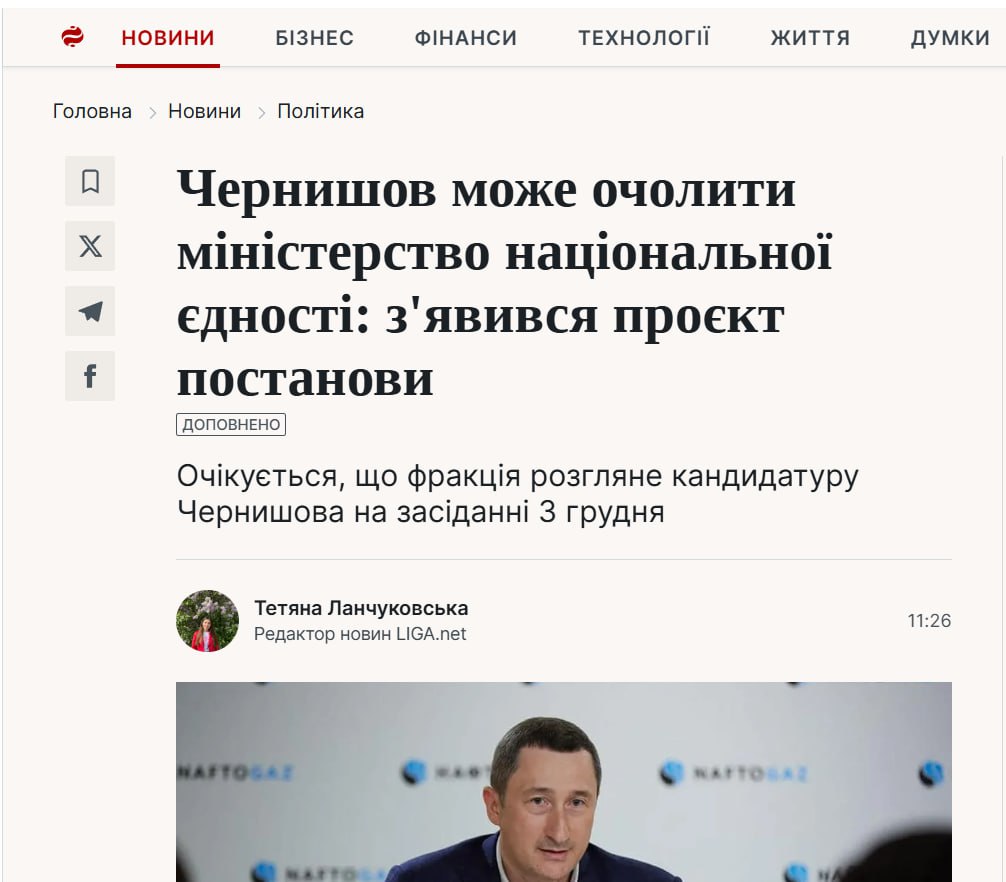Click the article headline about Чернишов
The height and width of the screenshot is (882, 1006).
click(x=504, y=283)
